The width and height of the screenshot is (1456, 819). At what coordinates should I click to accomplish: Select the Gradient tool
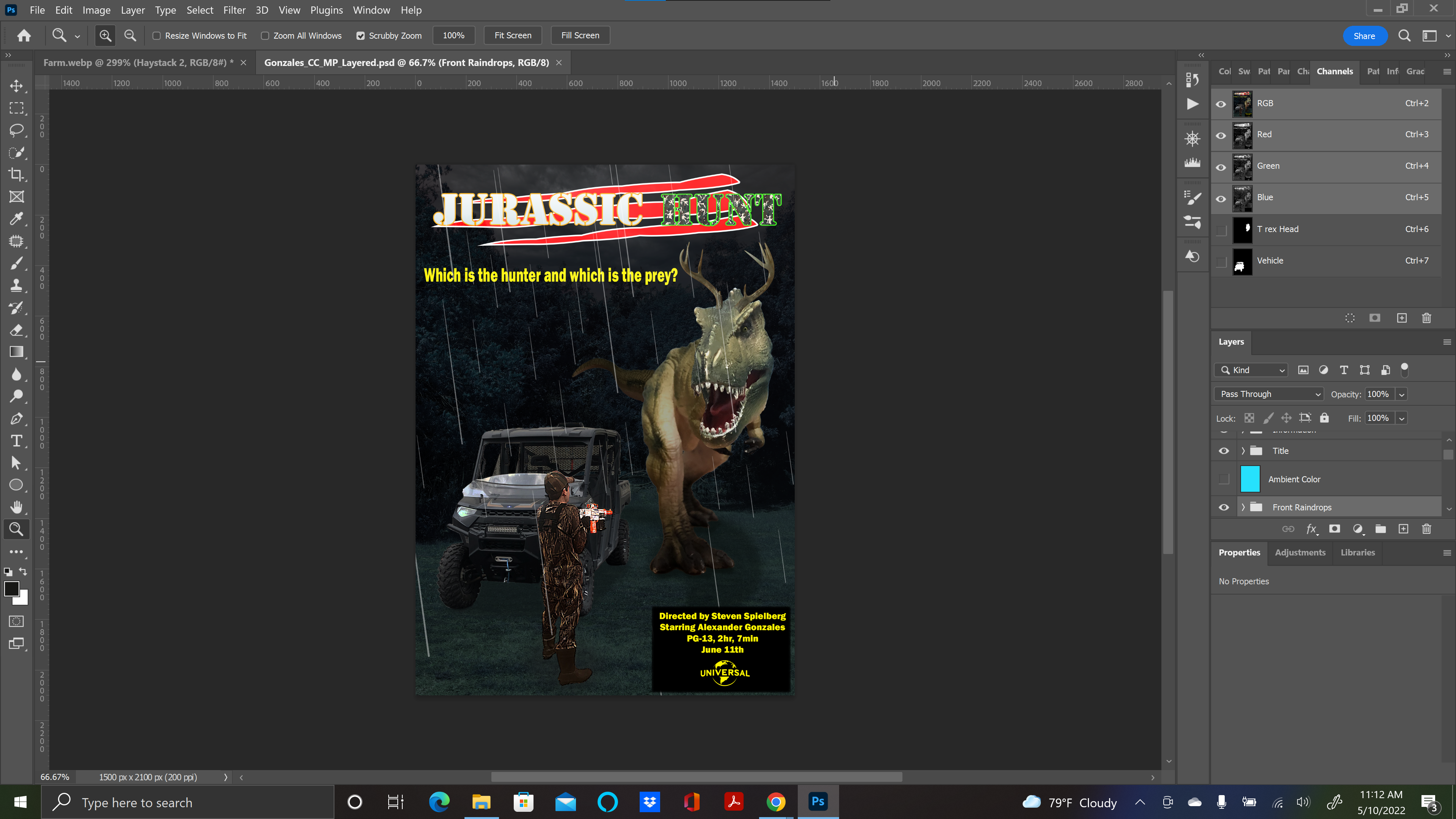coord(16,352)
